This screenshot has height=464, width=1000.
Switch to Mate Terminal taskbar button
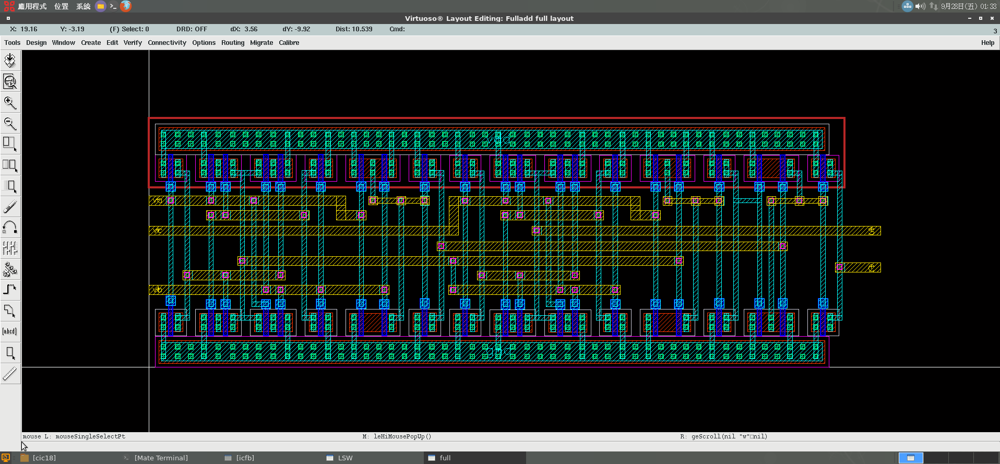[x=160, y=458]
